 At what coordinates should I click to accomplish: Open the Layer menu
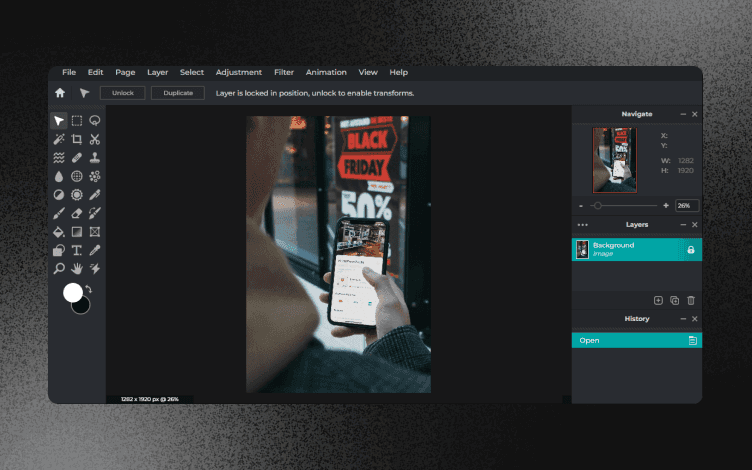158,72
